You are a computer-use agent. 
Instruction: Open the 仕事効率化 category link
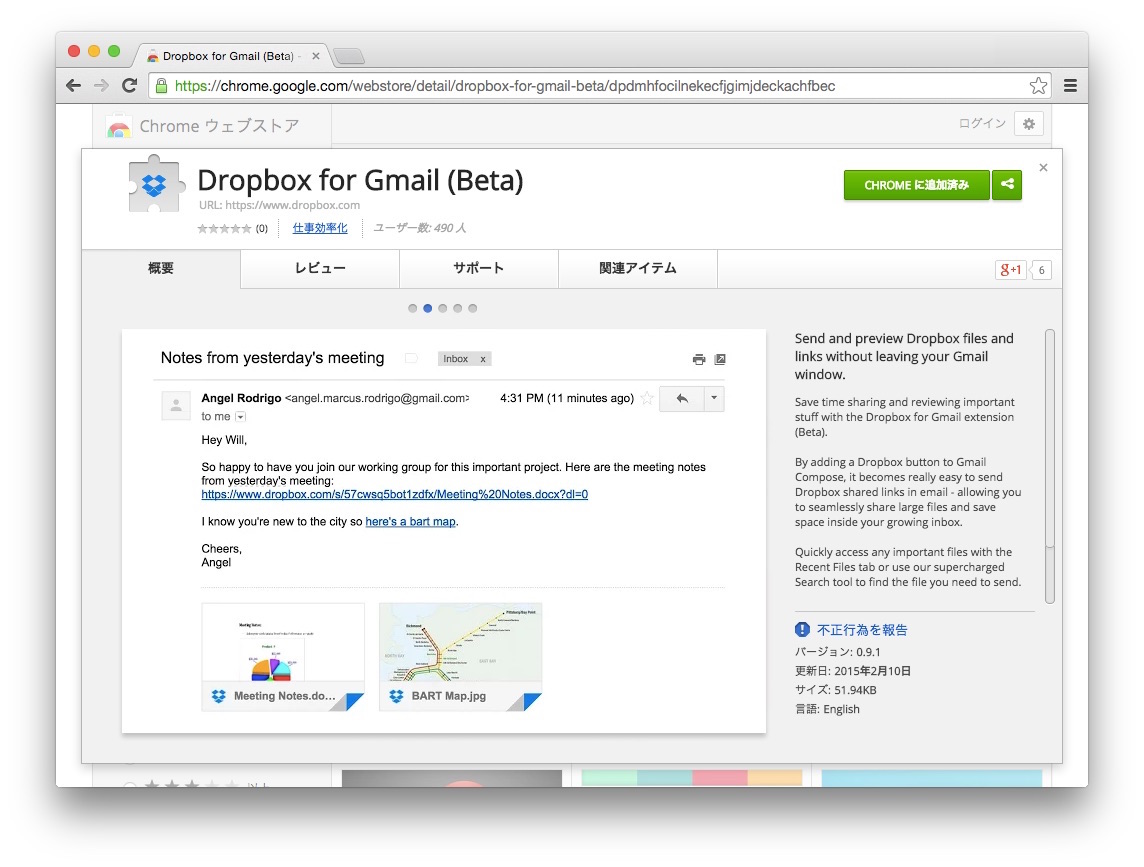tap(320, 228)
